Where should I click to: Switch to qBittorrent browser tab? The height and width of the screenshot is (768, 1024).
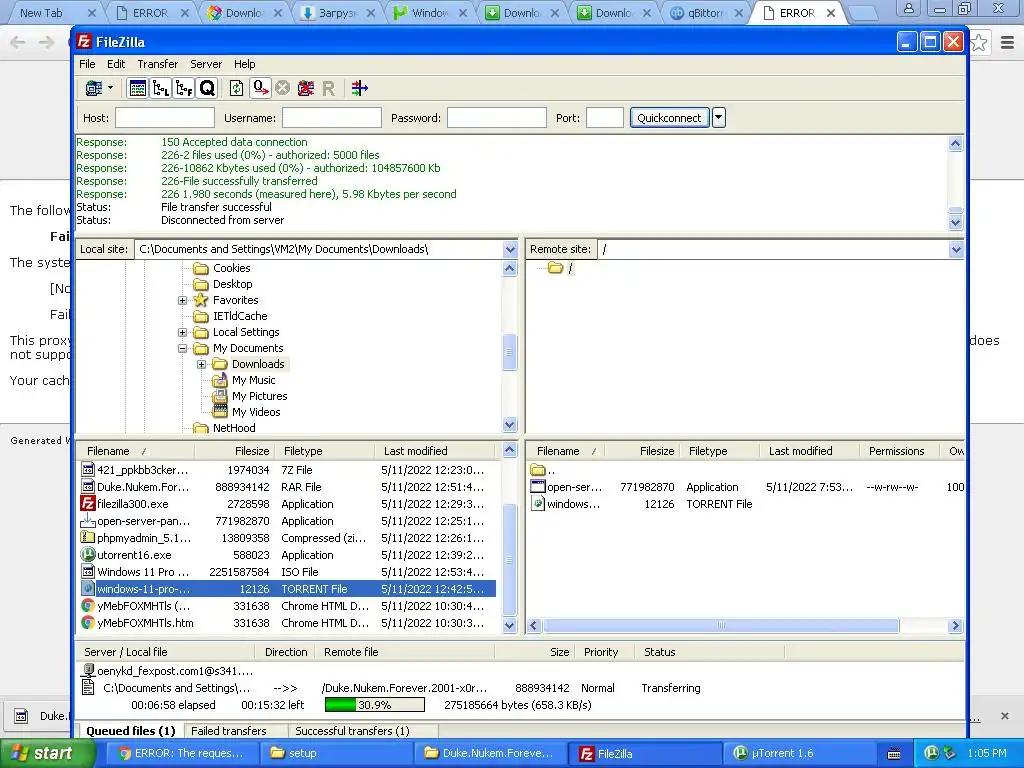pyautogui.click(x=705, y=12)
